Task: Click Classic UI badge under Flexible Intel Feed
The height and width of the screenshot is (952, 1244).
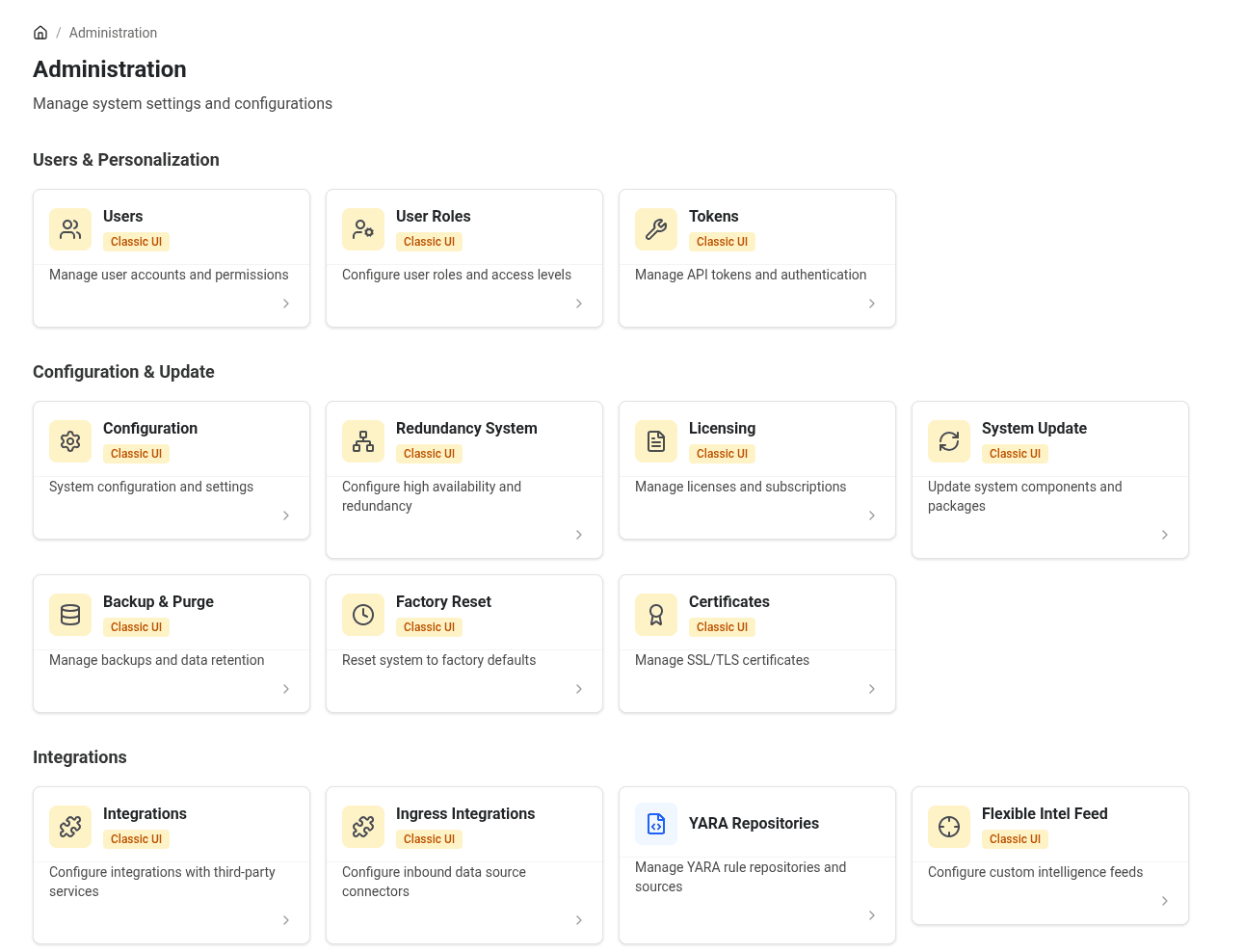Action: coord(1015,839)
